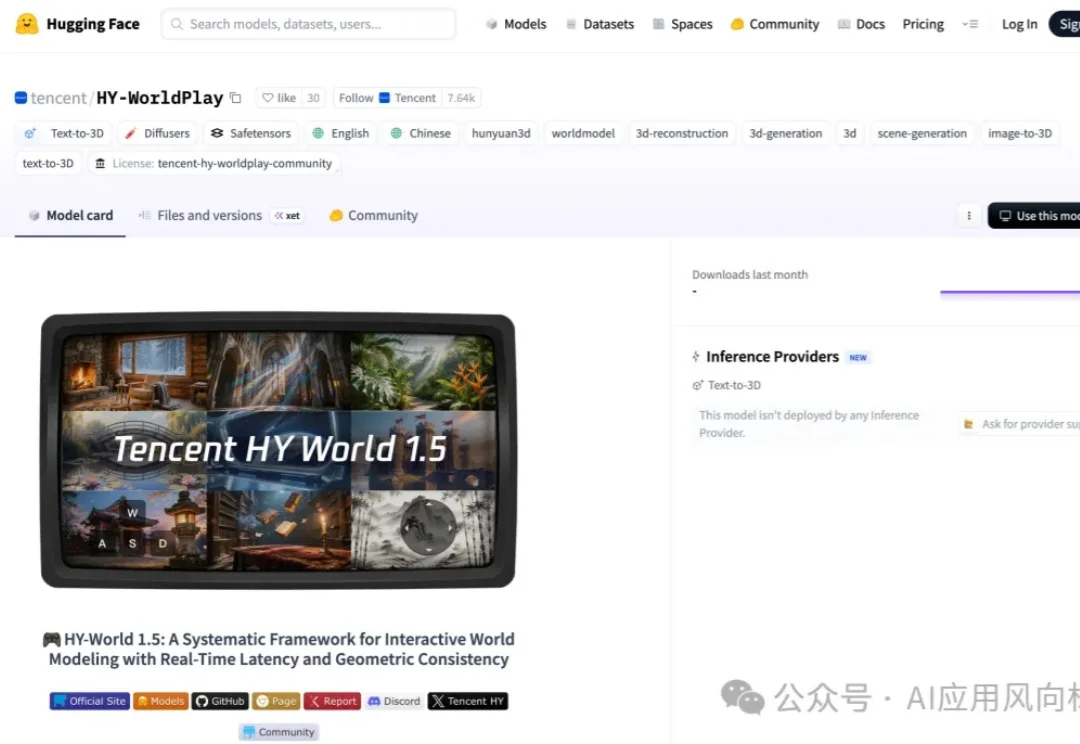Go to the Datasets page
The image size is (1080, 744).
(599, 24)
